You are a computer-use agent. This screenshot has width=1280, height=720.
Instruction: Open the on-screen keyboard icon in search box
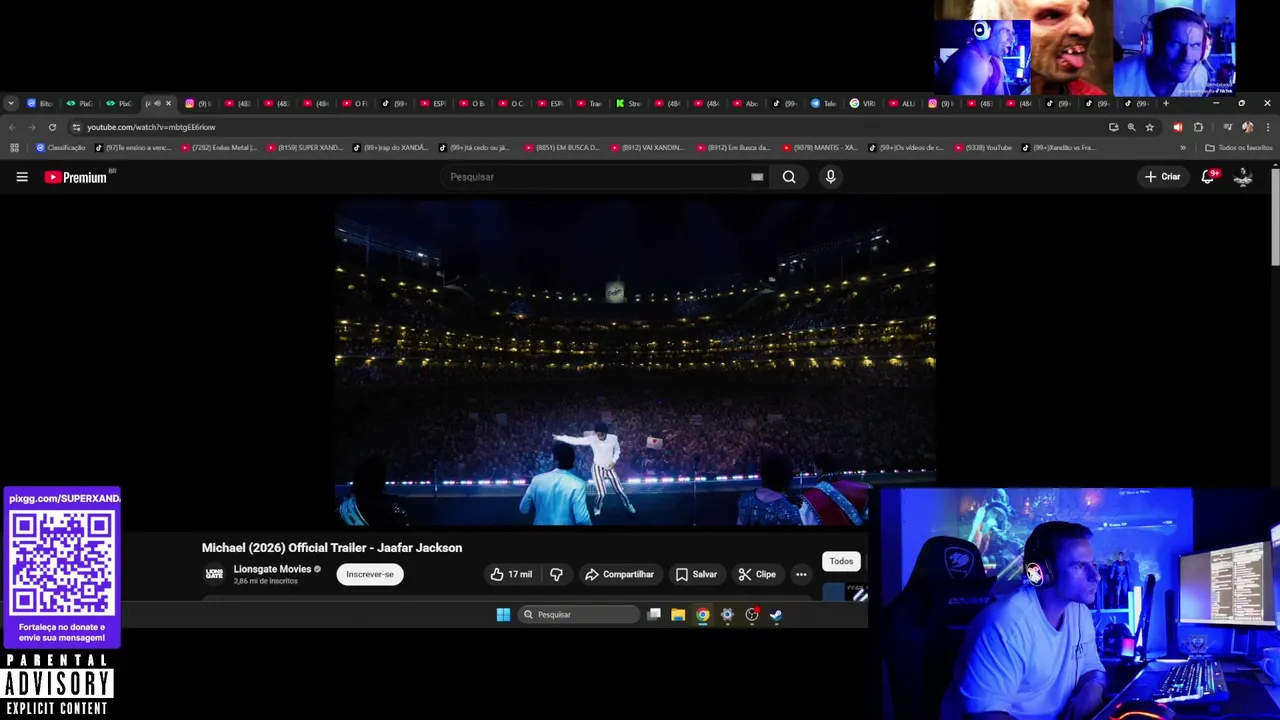[x=757, y=177]
